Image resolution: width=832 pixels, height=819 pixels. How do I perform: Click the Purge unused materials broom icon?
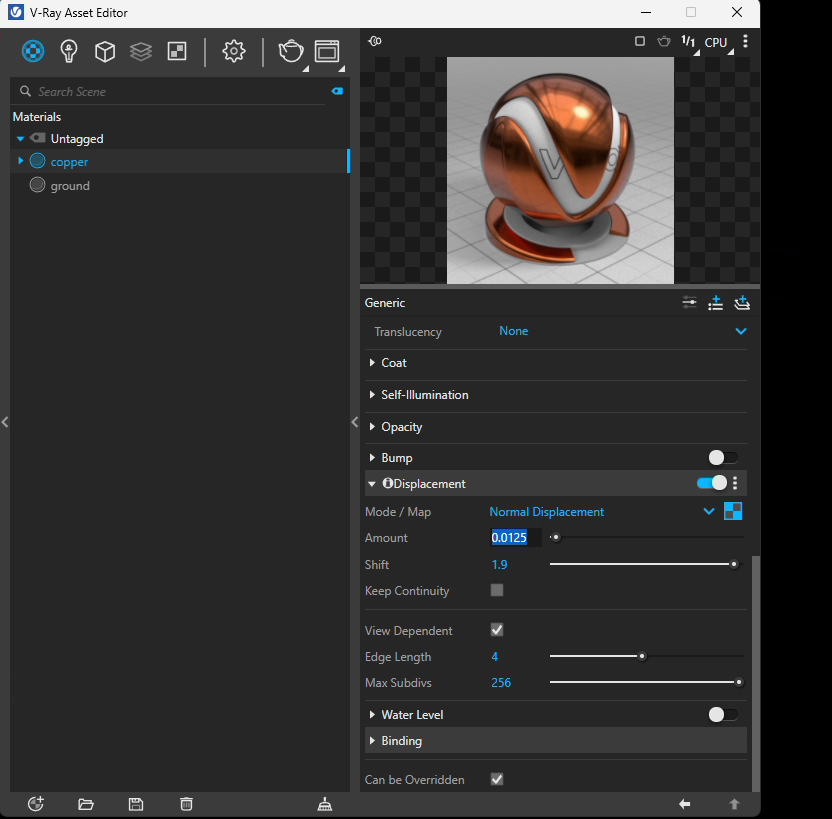point(325,805)
